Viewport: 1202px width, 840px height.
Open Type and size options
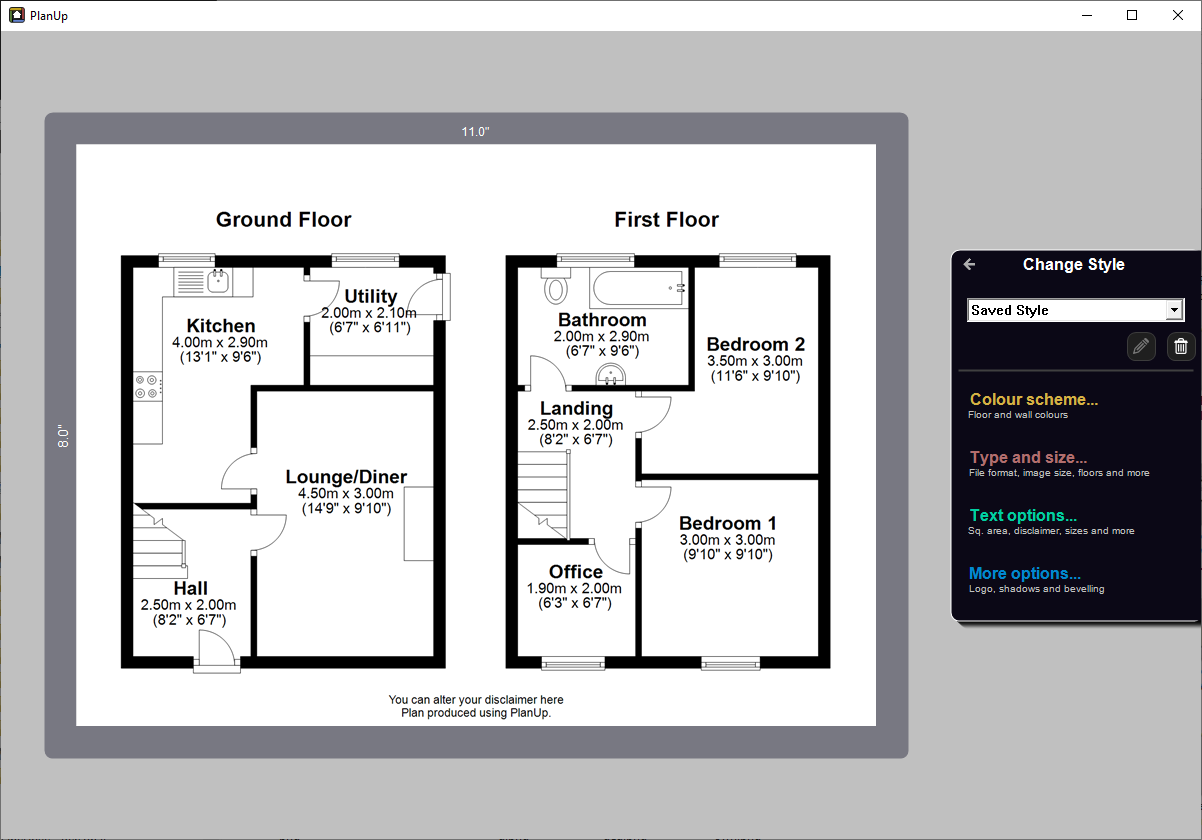click(x=1059, y=463)
